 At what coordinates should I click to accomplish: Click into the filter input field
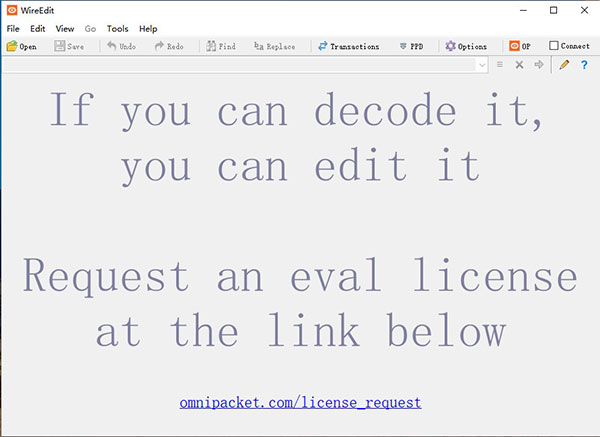[240, 65]
